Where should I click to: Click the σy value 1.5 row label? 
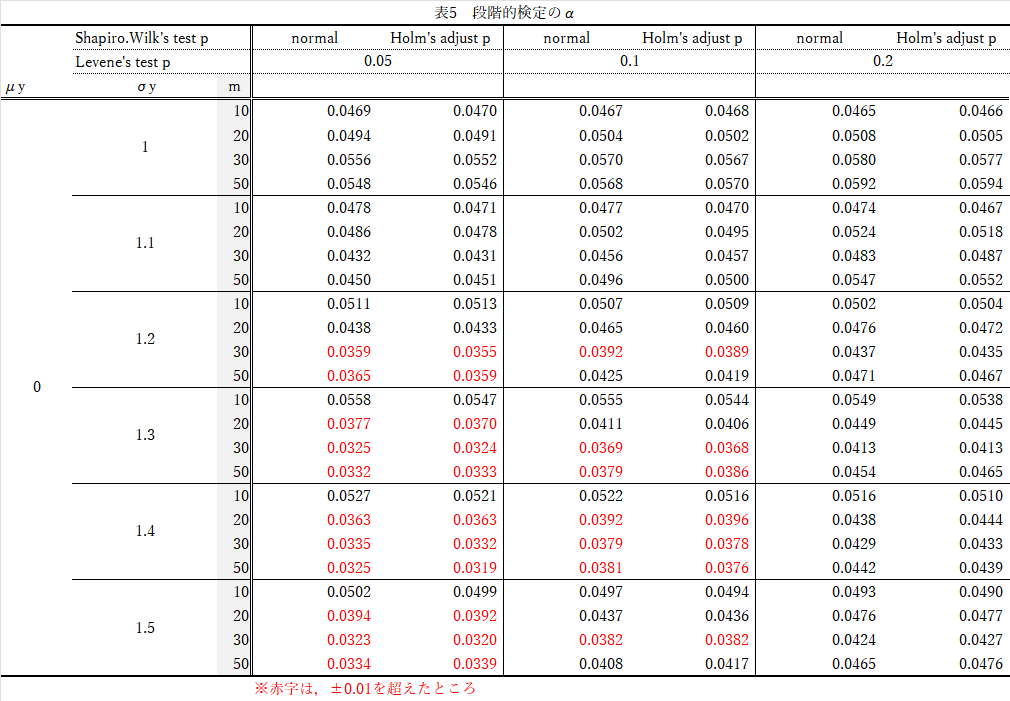pyautogui.click(x=145, y=628)
